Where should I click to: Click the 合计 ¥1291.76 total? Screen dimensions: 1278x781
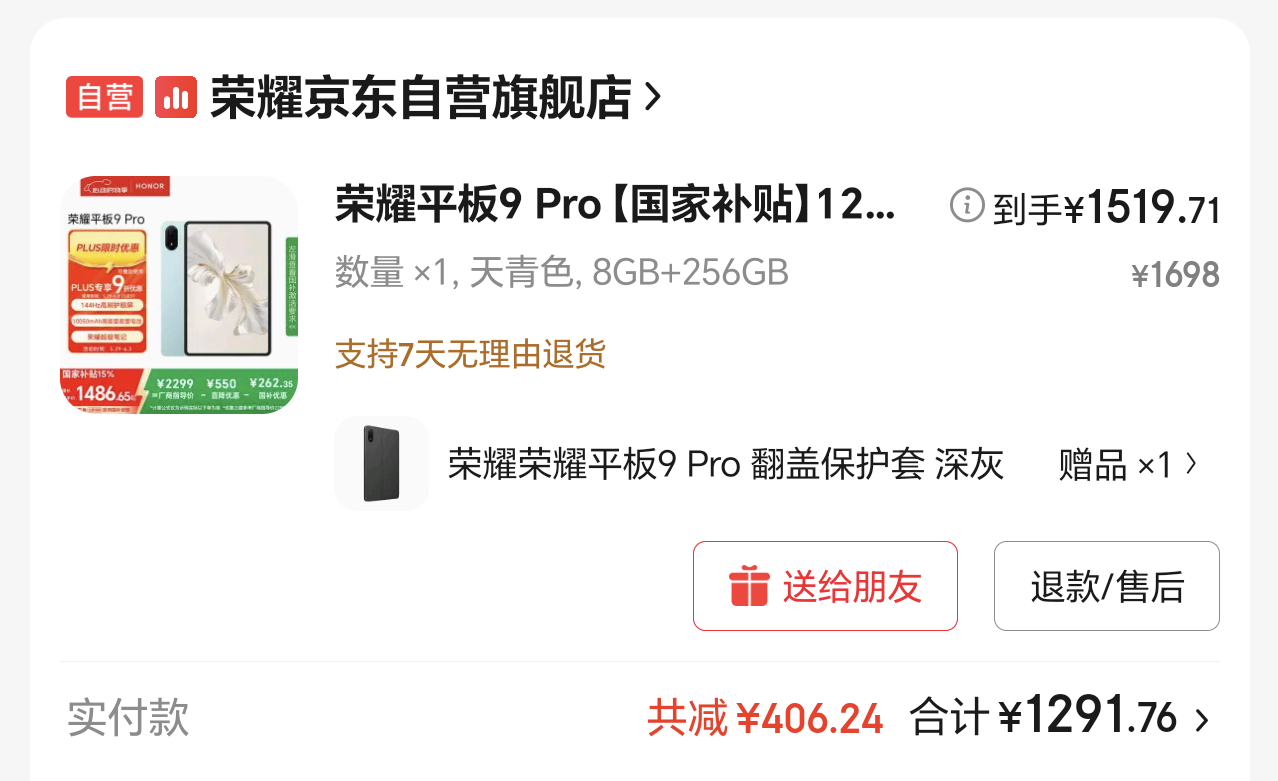point(1044,717)
